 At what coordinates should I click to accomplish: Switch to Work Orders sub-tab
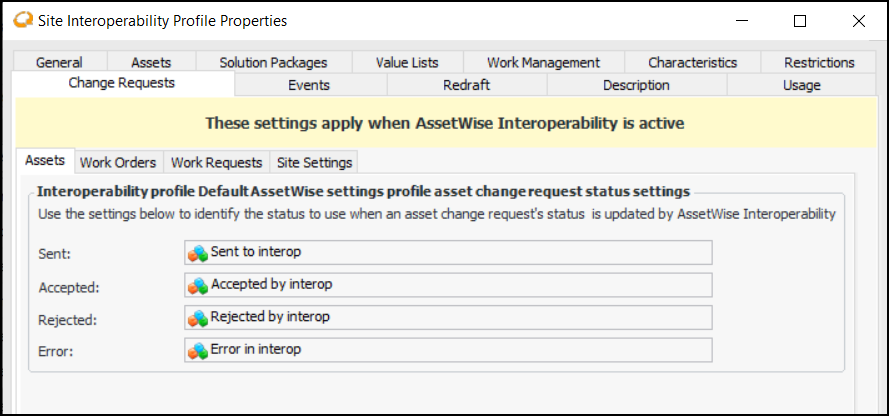(118, 162)
